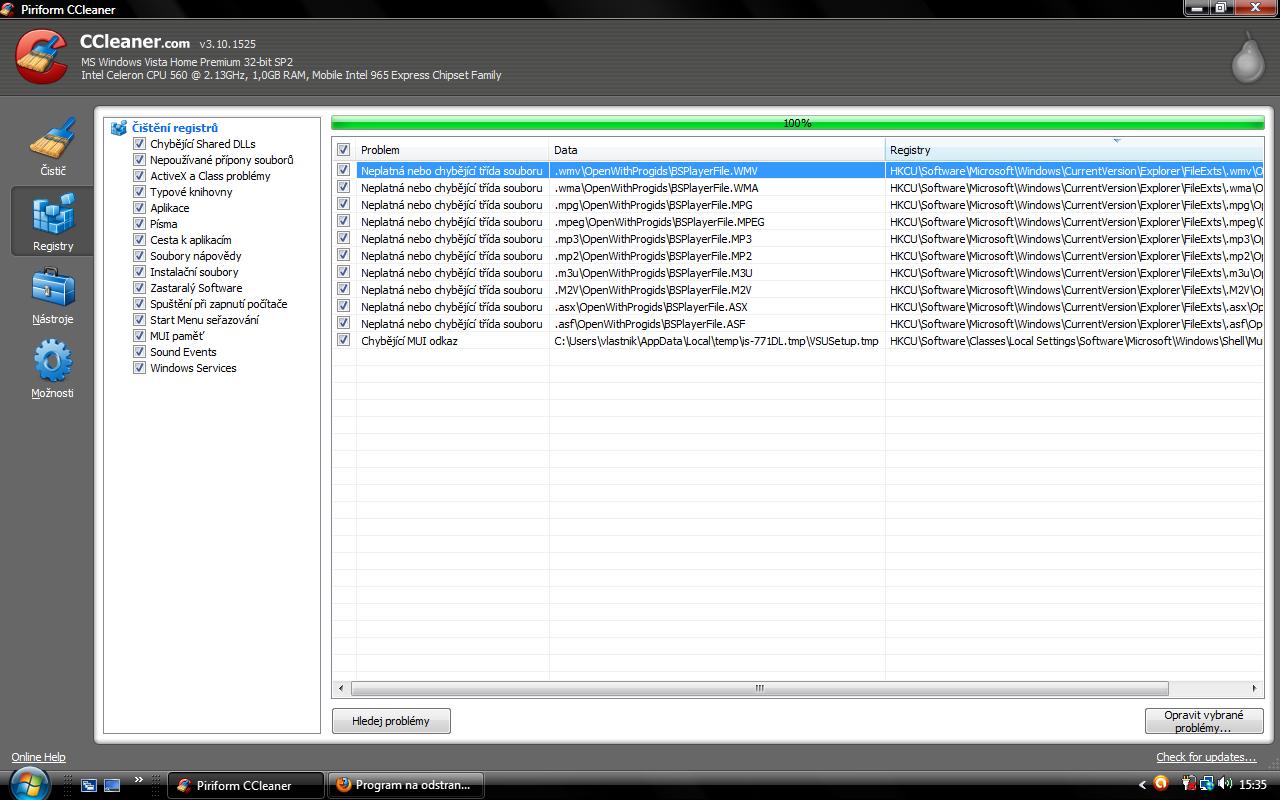Select the BSPlayerFile.MP2 result row
The width and height of the screenshot is (1280, 800).
tap(798, 256)
